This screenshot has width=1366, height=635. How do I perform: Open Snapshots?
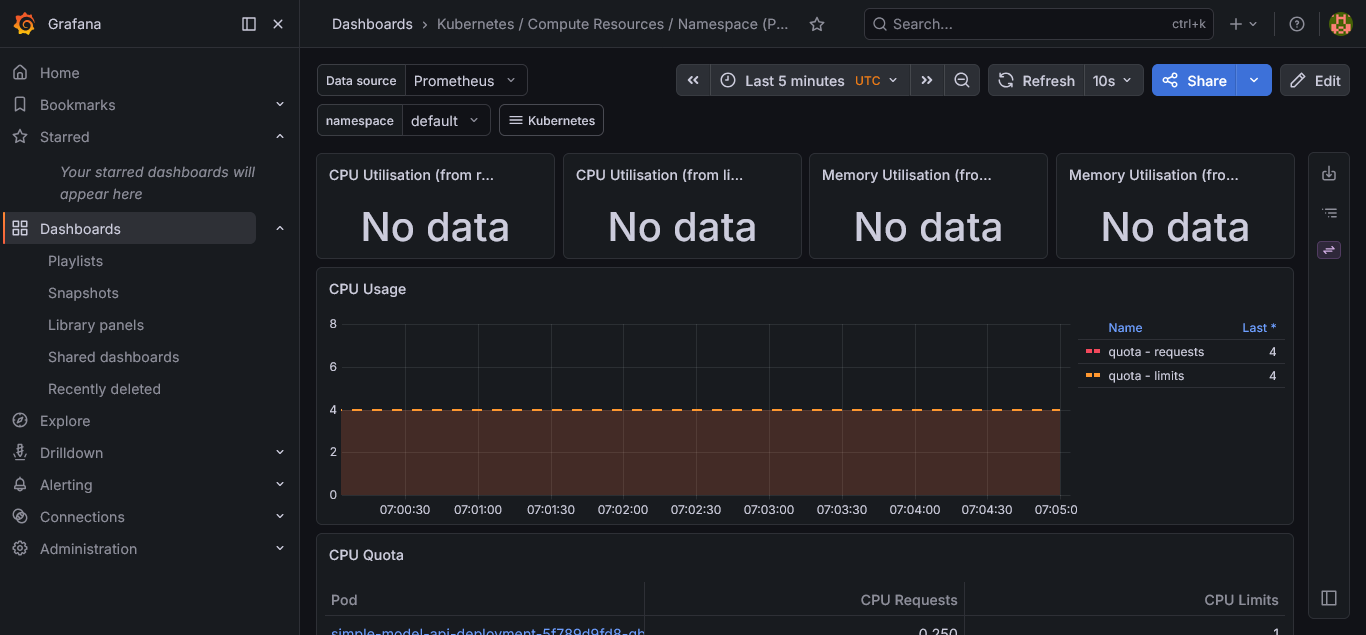tap(83, 293)
